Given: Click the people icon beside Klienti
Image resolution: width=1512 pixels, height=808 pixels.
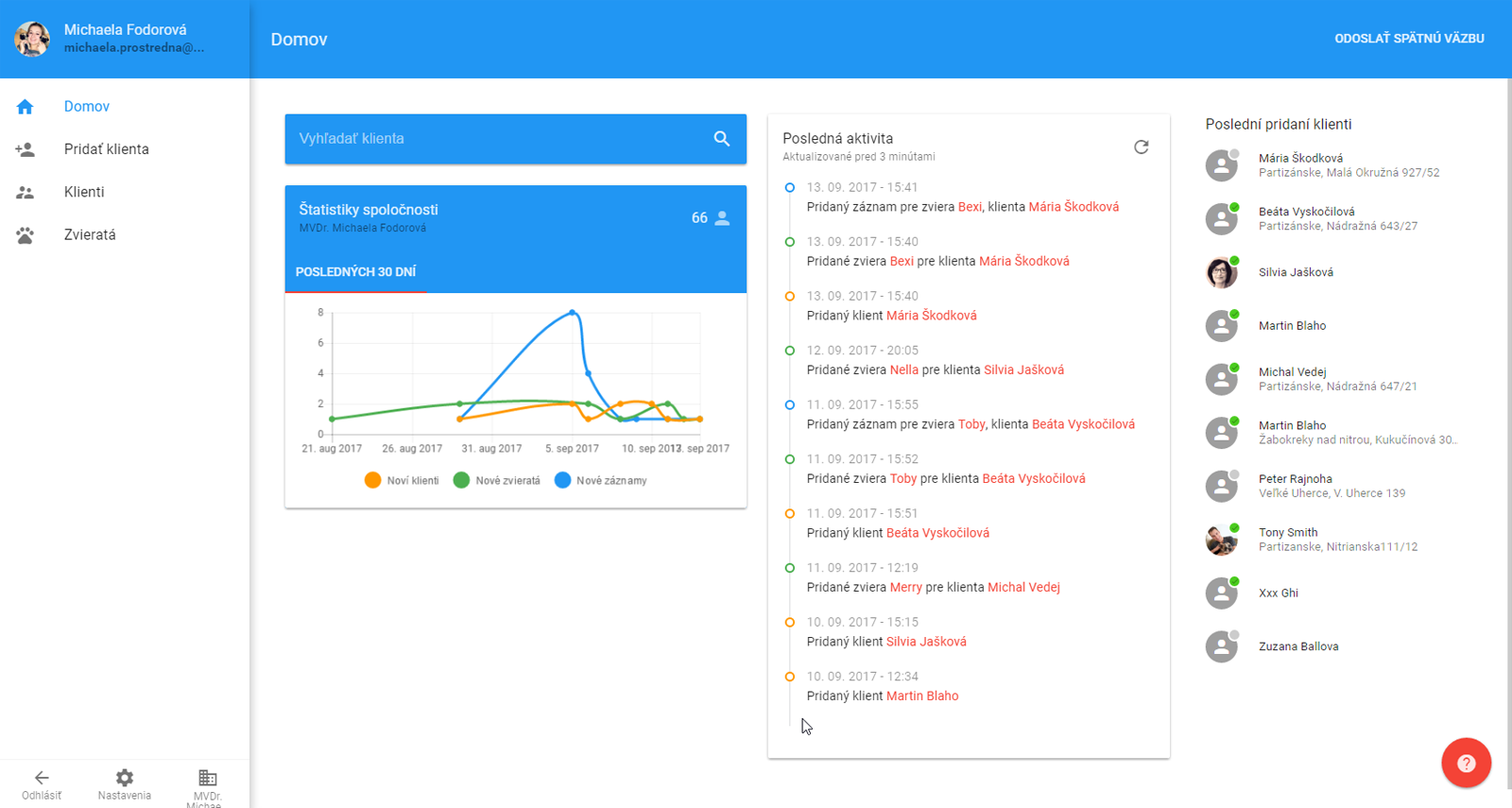Looking at the screenshot, I should (26, 192).
